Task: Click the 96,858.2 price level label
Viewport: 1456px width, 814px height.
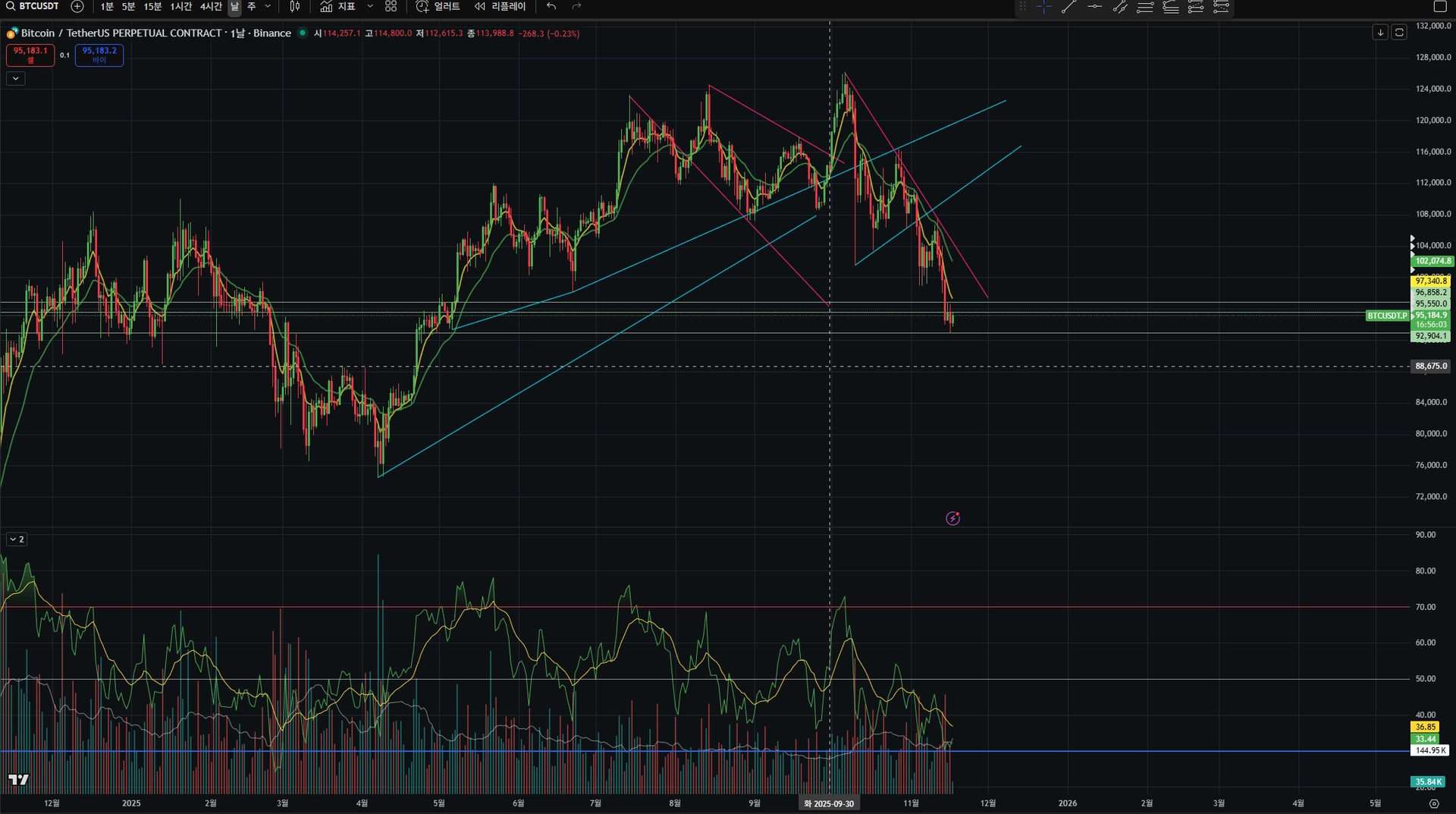Action: pyautogui.click(x=1431, y=293)
